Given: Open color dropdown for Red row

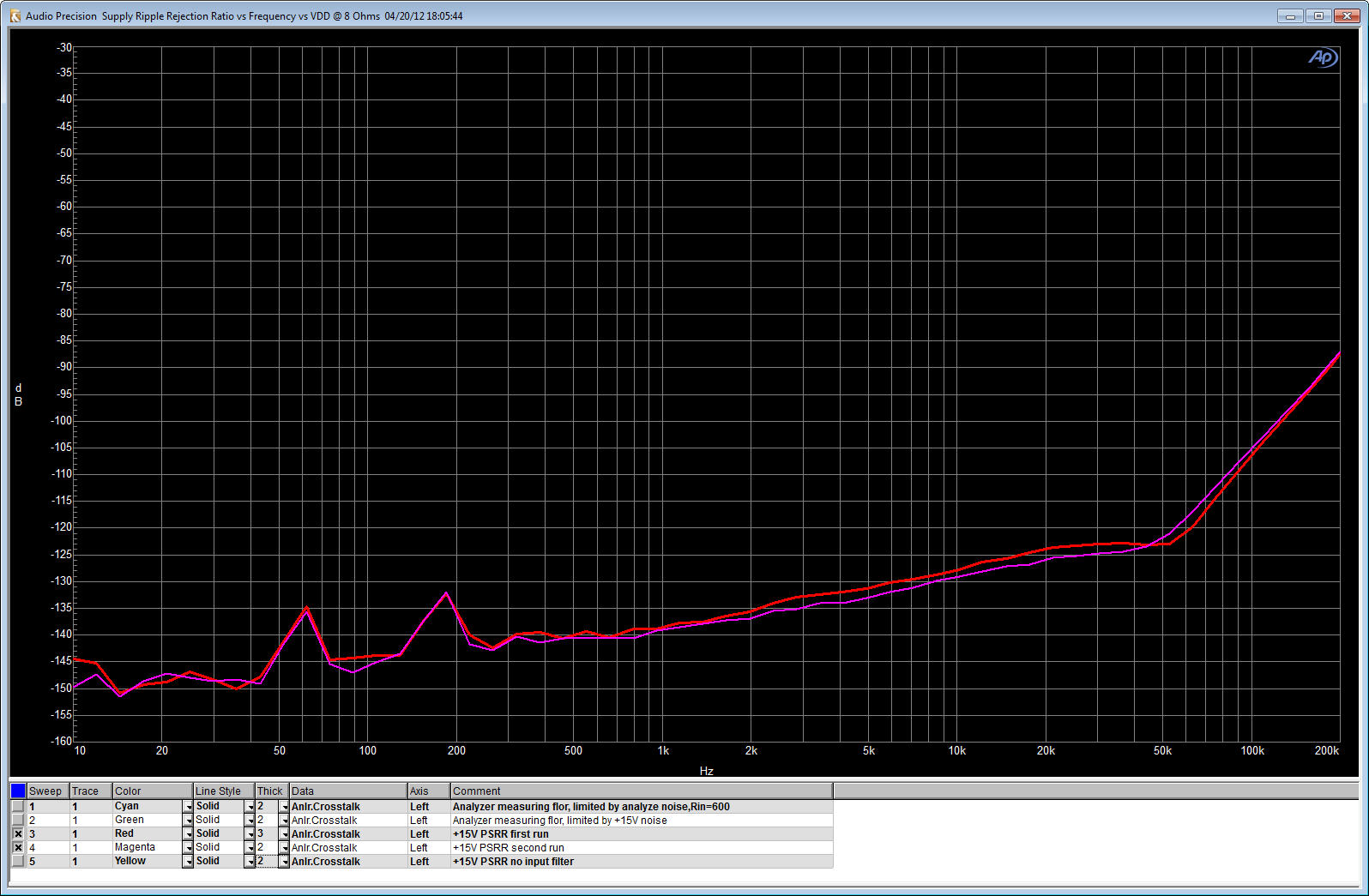Looking at the screenshot, I should tap(188, 834).
